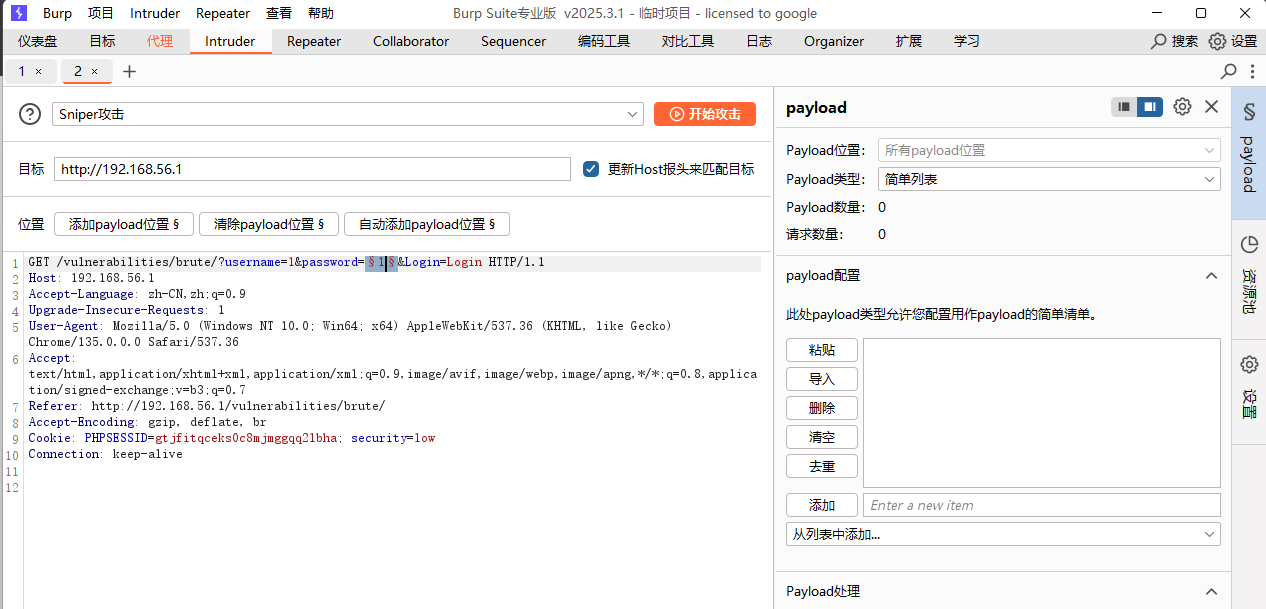This screenshot has height=609, width=1266.
Task: Click the 清除payload位置 § button
Action: [x=269, y=224]
